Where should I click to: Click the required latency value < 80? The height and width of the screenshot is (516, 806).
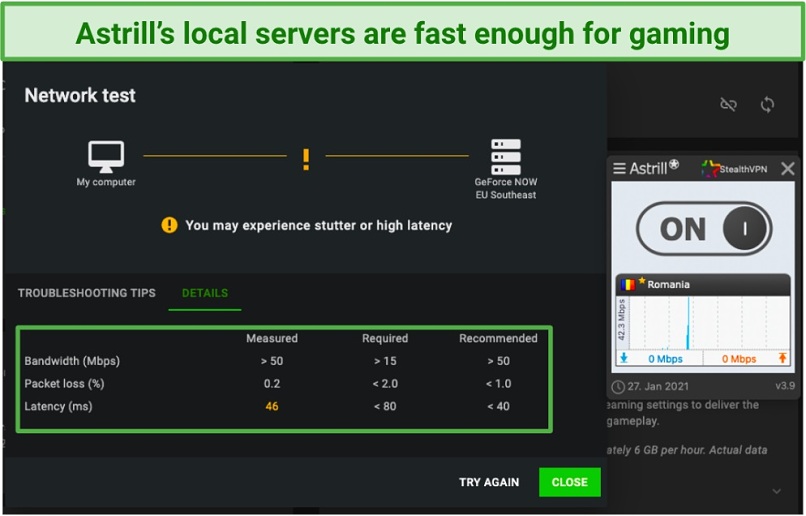tap(385, 407)
